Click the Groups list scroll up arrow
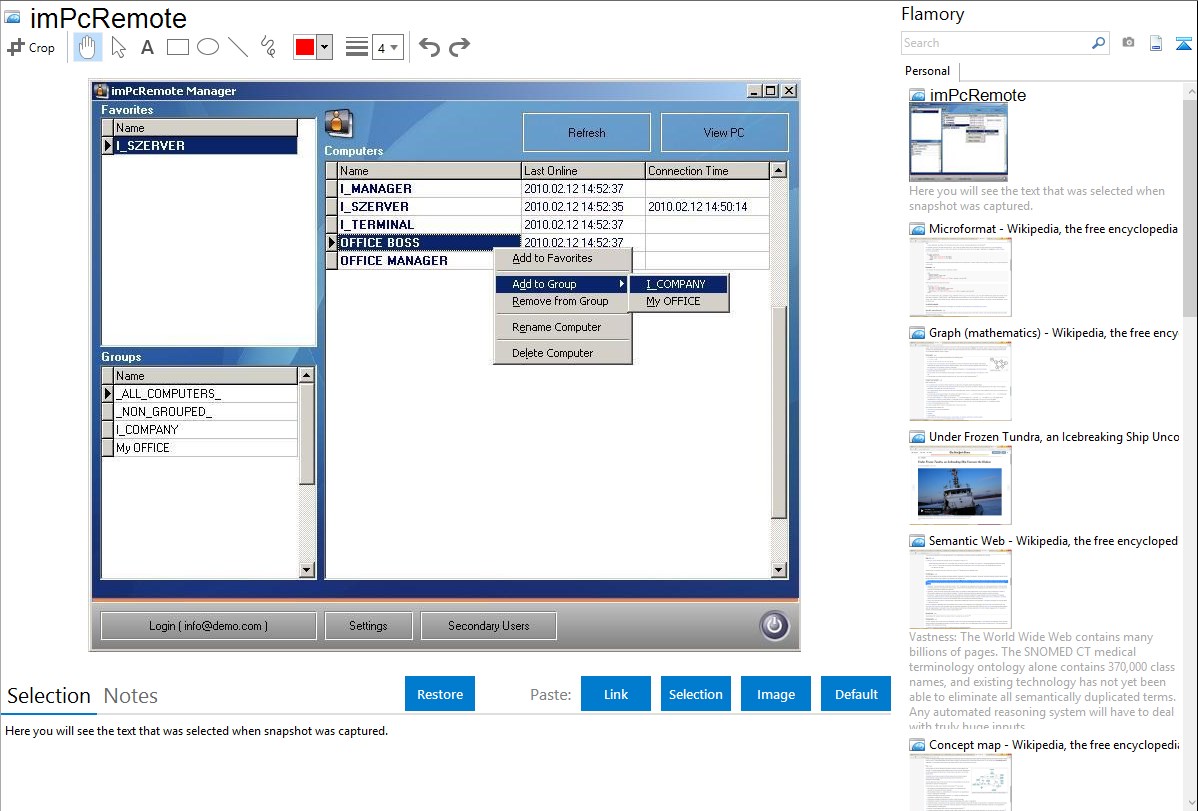Viewport: 1198px width, 811px height. pyautogui.click(x=306, y=375)
